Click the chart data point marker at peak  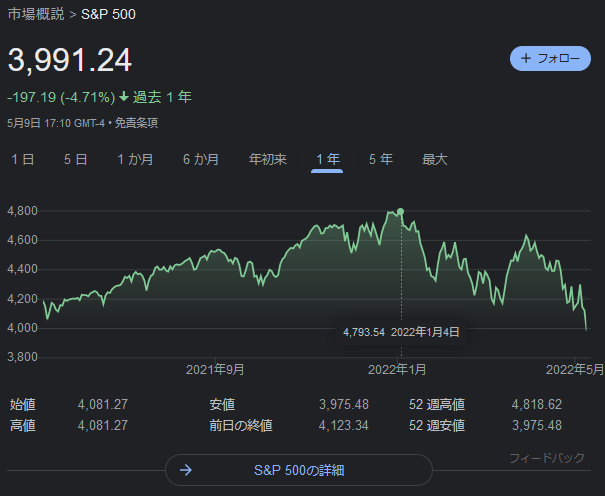(401, 211)
